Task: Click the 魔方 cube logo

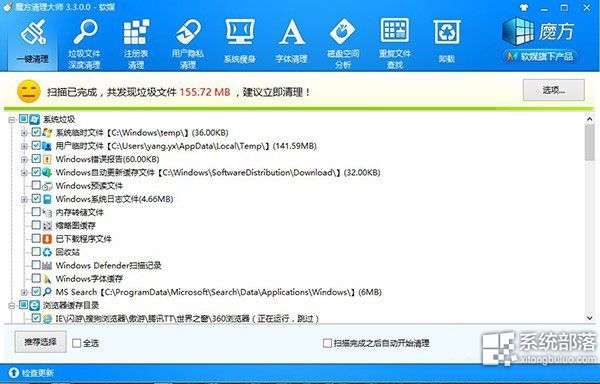Action: 518,31
